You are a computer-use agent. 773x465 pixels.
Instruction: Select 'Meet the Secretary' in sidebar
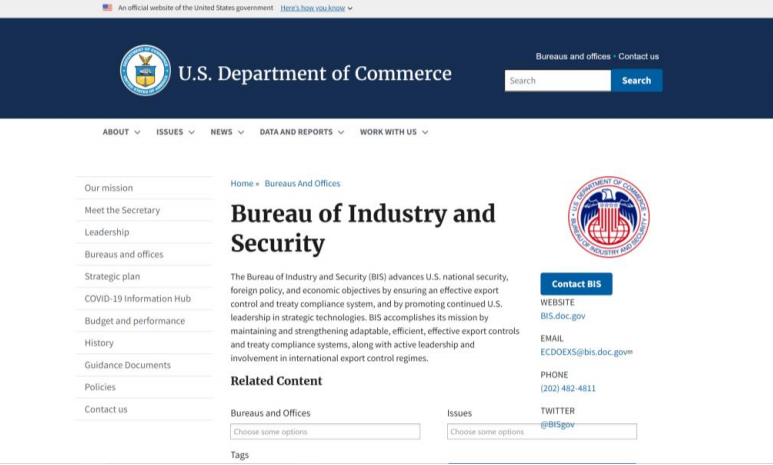(x=144, y=210)
